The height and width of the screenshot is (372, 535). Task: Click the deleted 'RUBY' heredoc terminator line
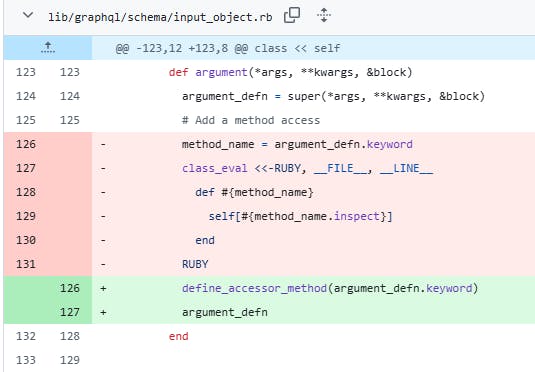195,264
